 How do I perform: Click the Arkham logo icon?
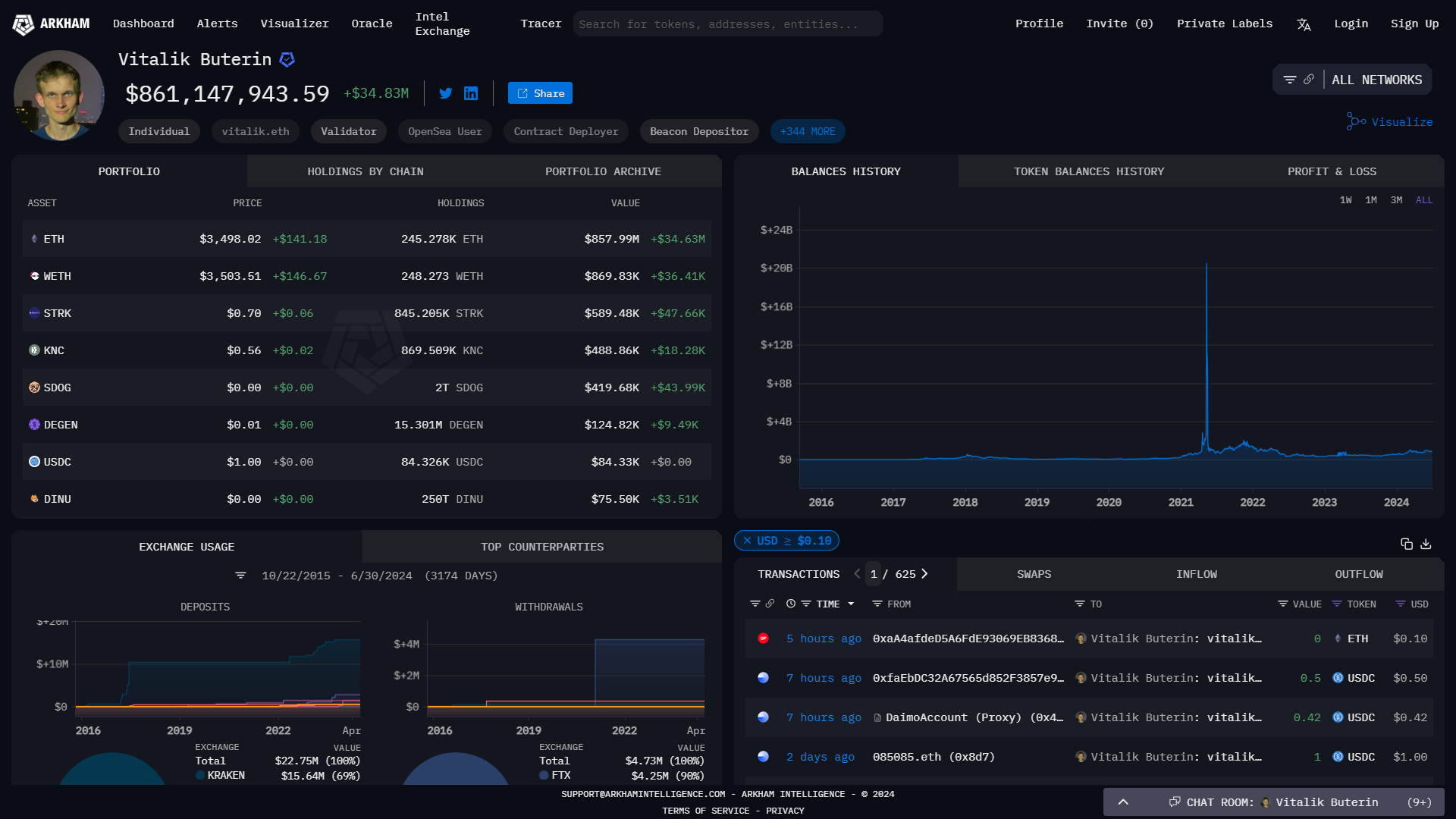tap(24, 24)
